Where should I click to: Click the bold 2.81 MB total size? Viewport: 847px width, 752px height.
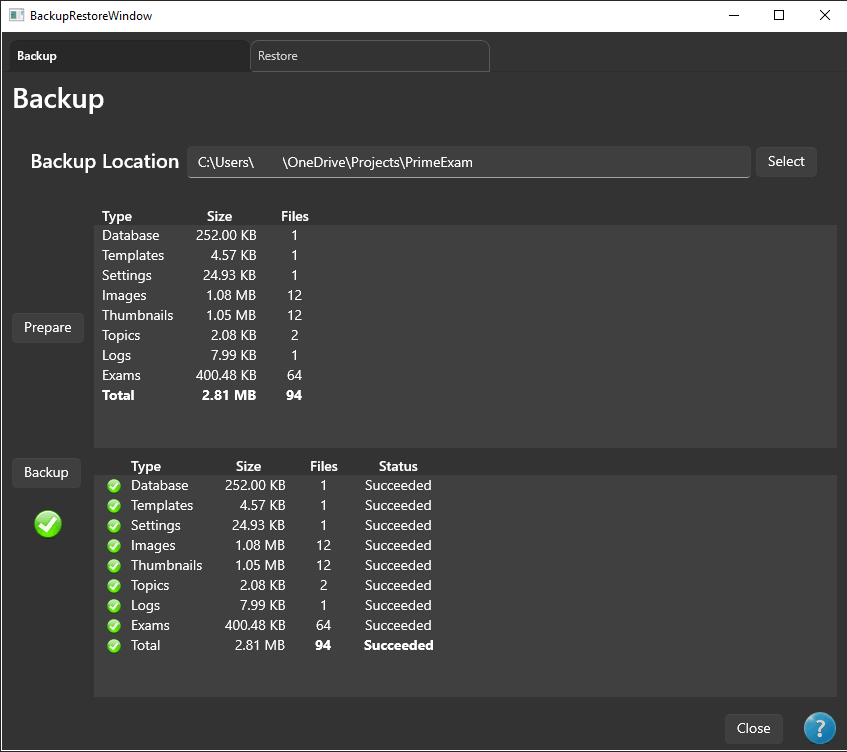[229, 395]
